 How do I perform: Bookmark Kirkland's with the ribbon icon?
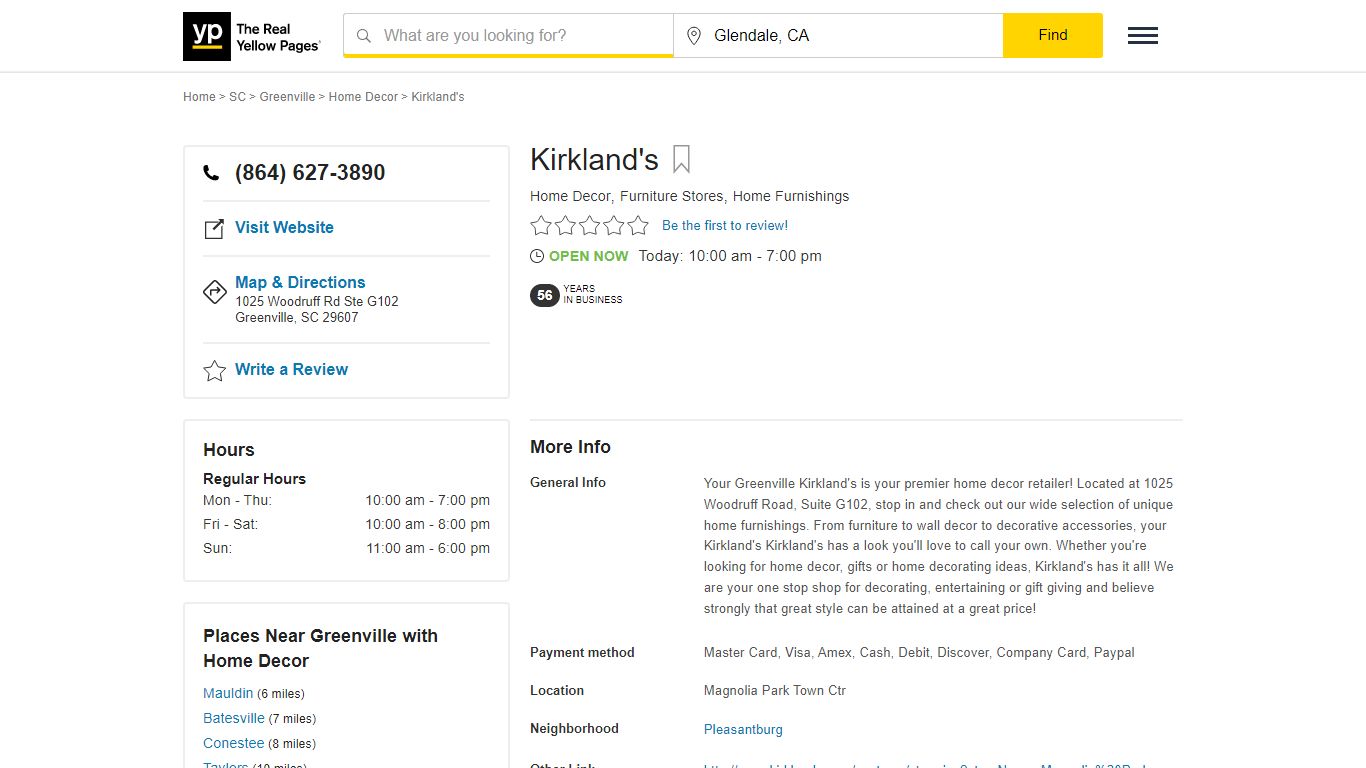coord(681,159)
